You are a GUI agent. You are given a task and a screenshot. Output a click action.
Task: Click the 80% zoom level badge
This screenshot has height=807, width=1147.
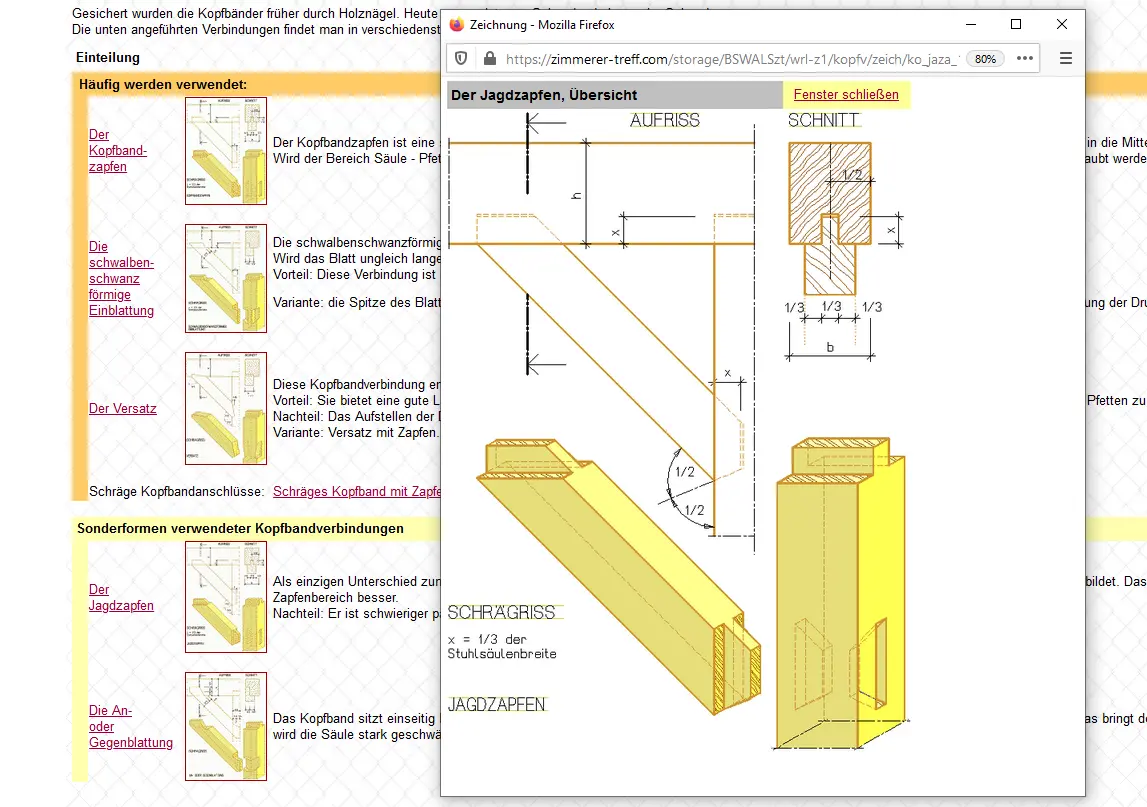tap(985, 59)
